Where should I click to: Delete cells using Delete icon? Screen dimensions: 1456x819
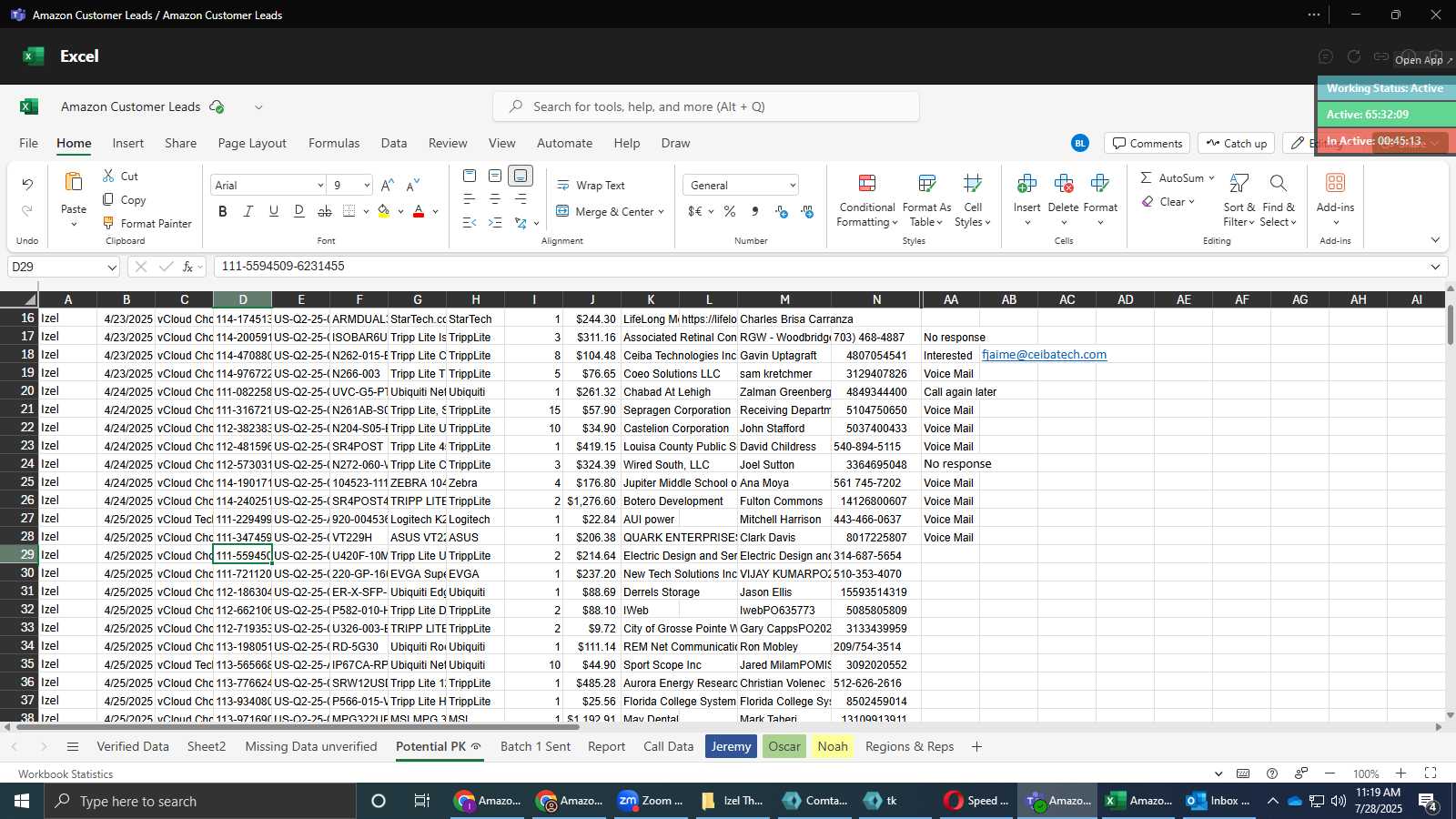tap(1063, 185)
